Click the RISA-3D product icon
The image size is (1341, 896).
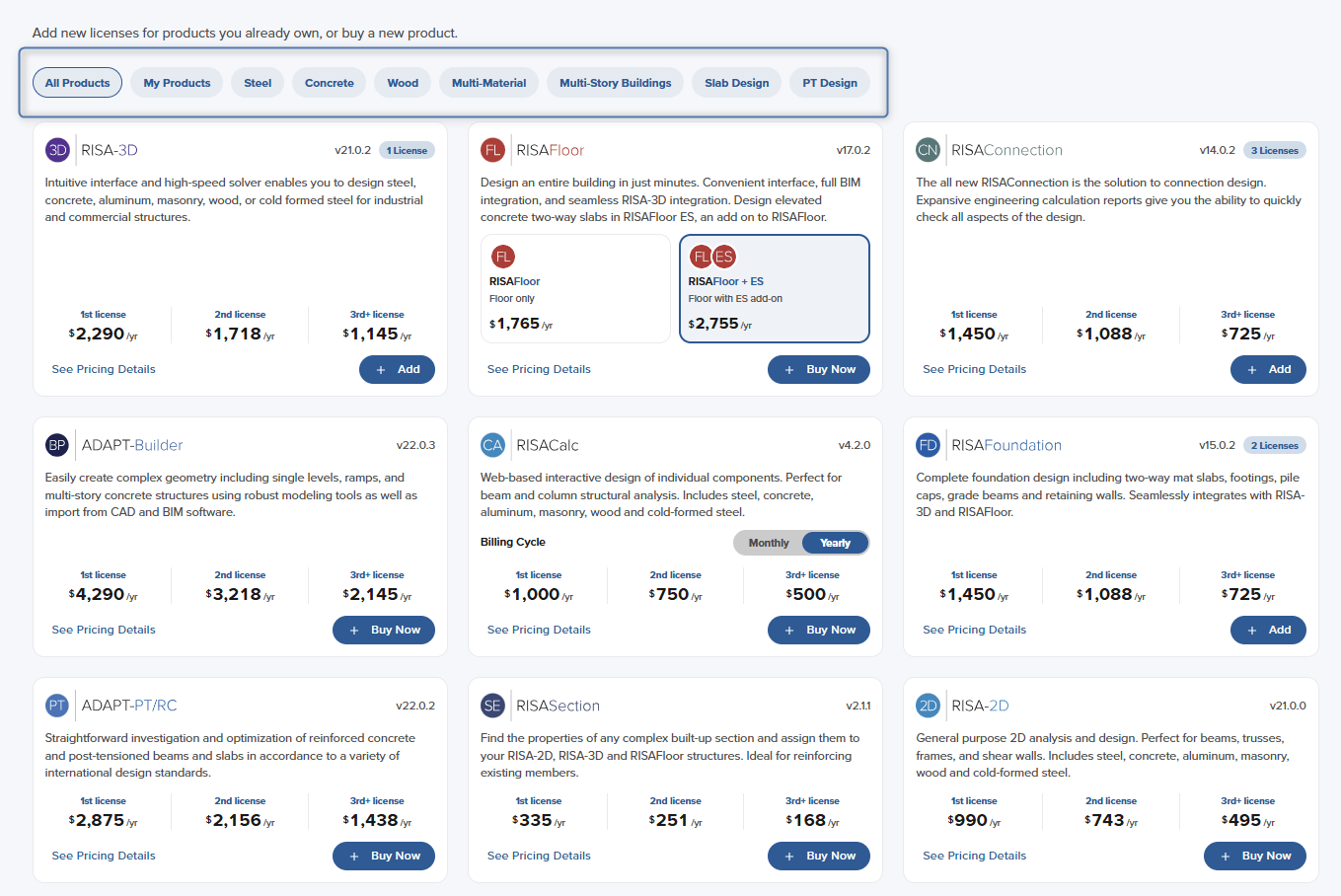[57, 150]
